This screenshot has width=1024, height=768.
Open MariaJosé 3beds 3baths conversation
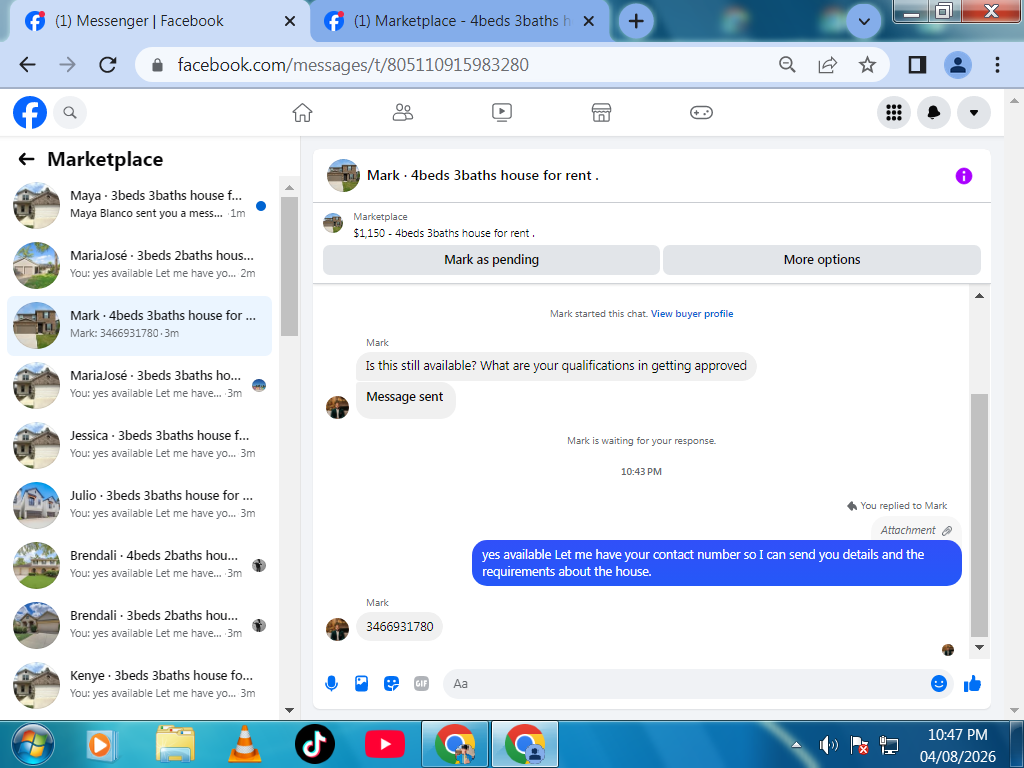pyautogui.click(x=139, y=385)
